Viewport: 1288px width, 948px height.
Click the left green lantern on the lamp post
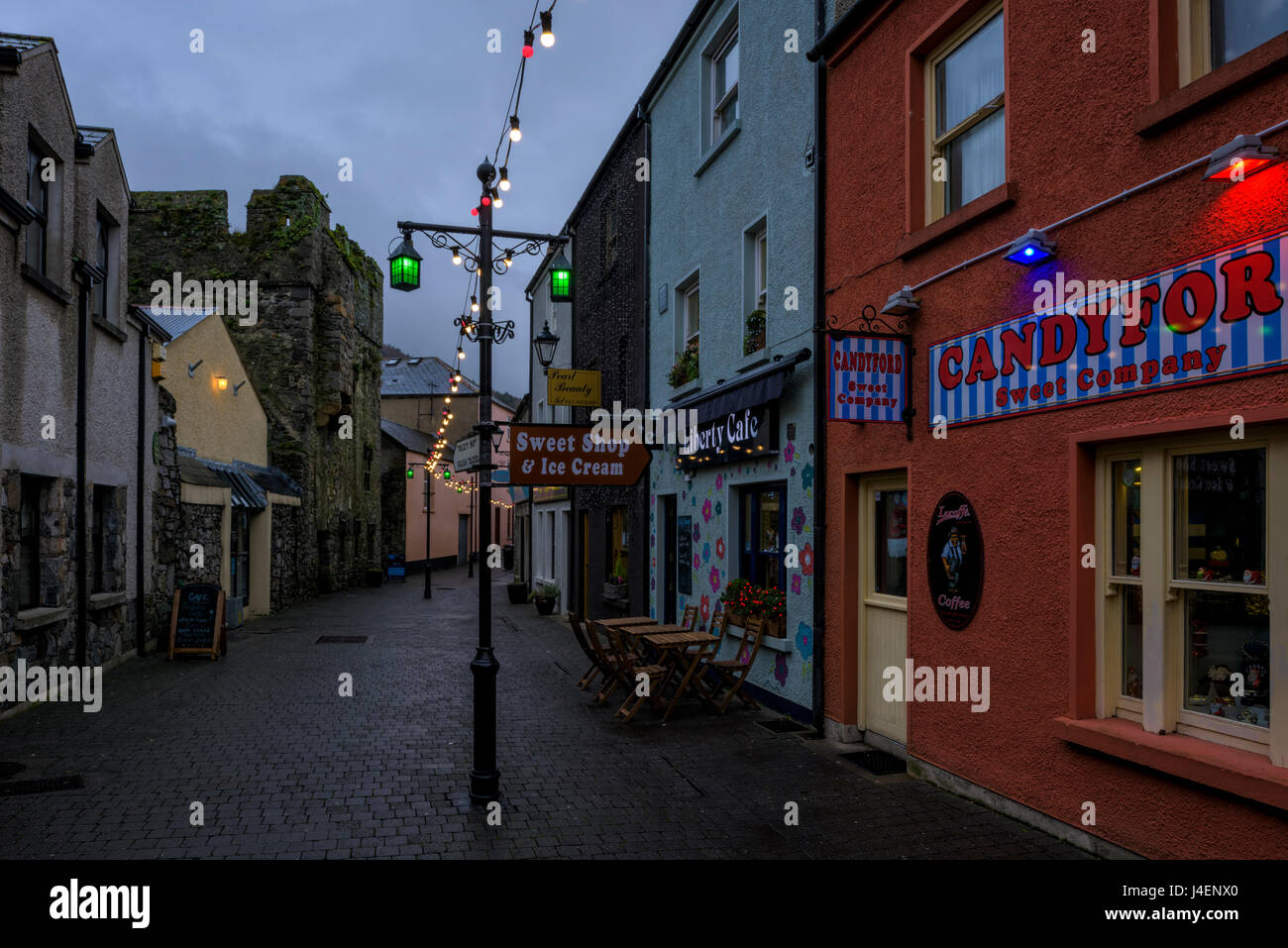point(404,263)
